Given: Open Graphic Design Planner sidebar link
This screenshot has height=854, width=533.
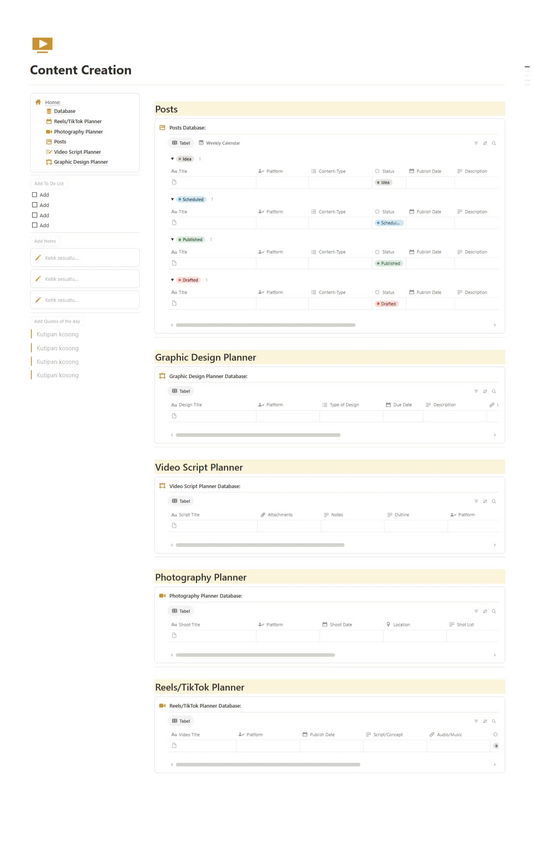Looking at the screenshot, I should click(81, 162).
